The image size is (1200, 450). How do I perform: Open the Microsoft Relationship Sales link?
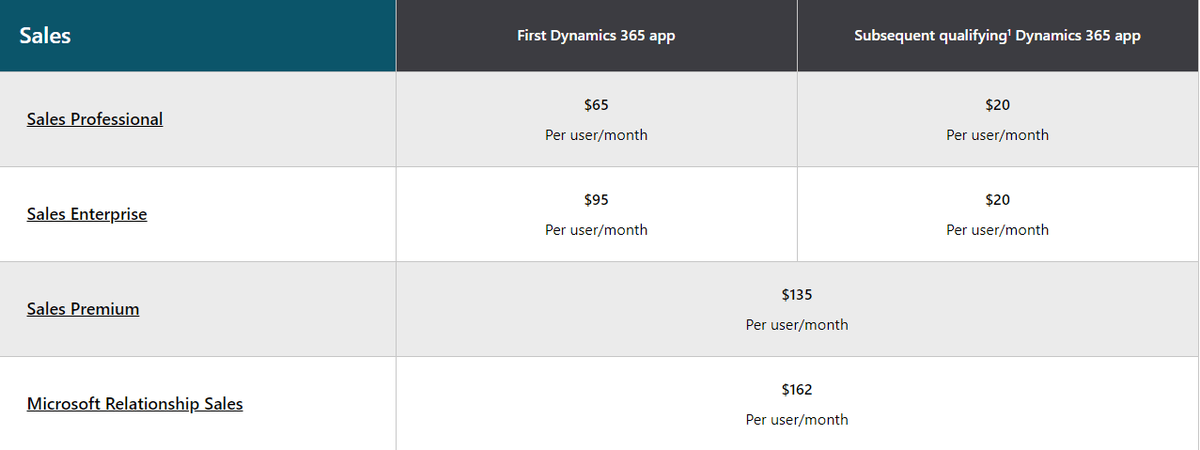click(135, 404)
